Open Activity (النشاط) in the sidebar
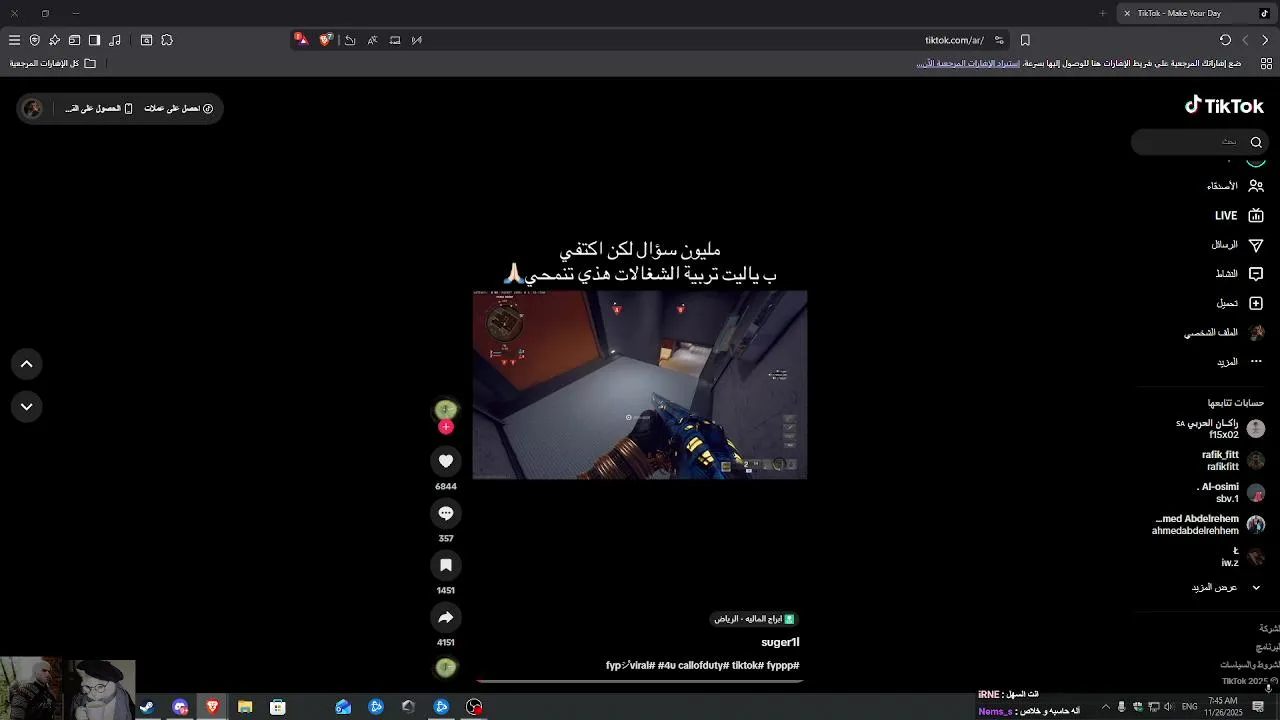Screen dimensions: 1280x720 [1239, 274]
